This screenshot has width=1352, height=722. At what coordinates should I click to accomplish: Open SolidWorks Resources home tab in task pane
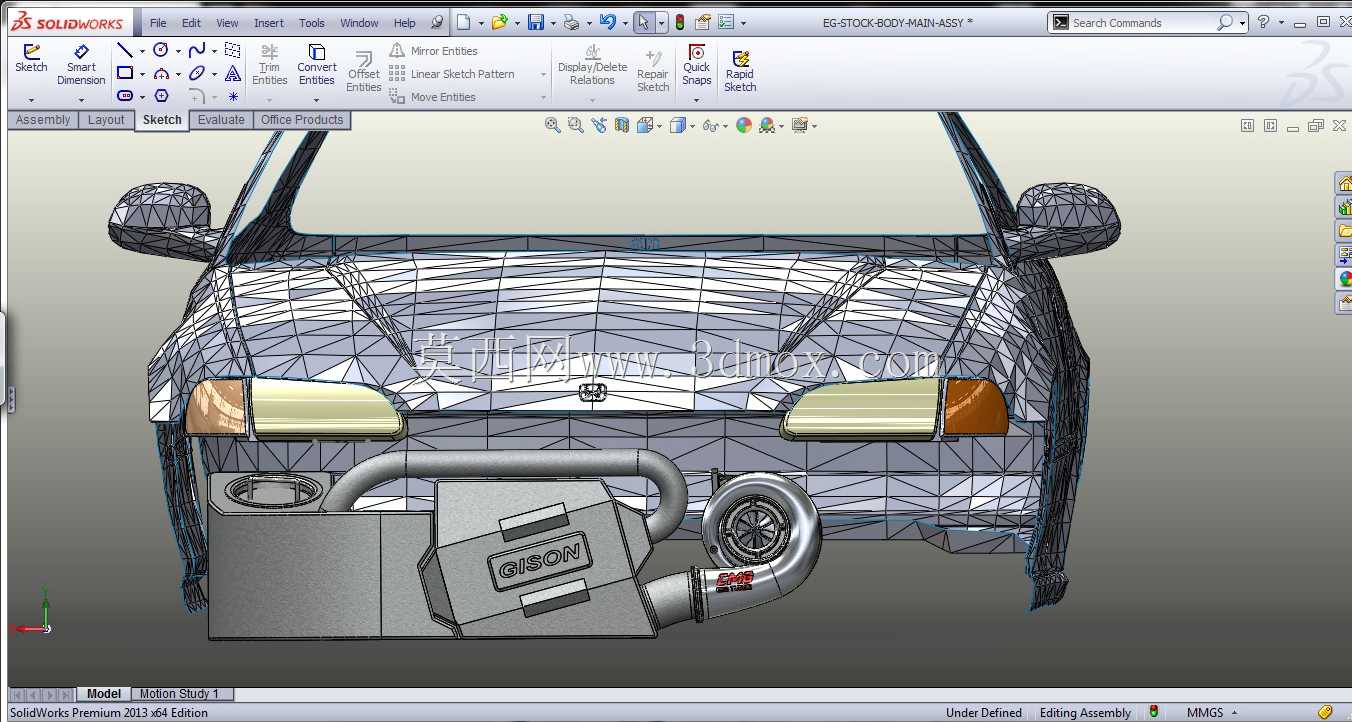click(1344, 183)
